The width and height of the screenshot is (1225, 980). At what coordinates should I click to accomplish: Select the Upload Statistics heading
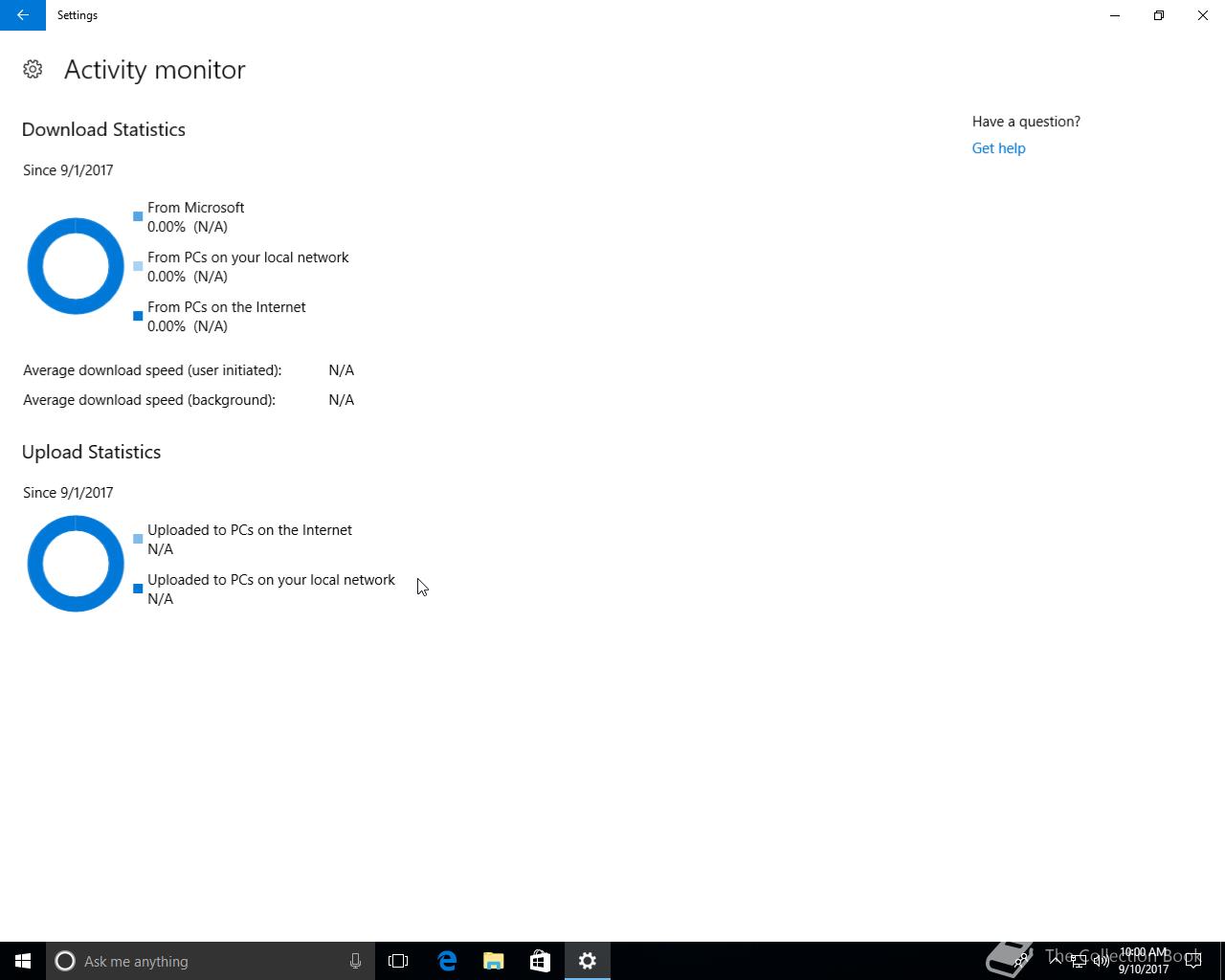click(x=91, y=452)
